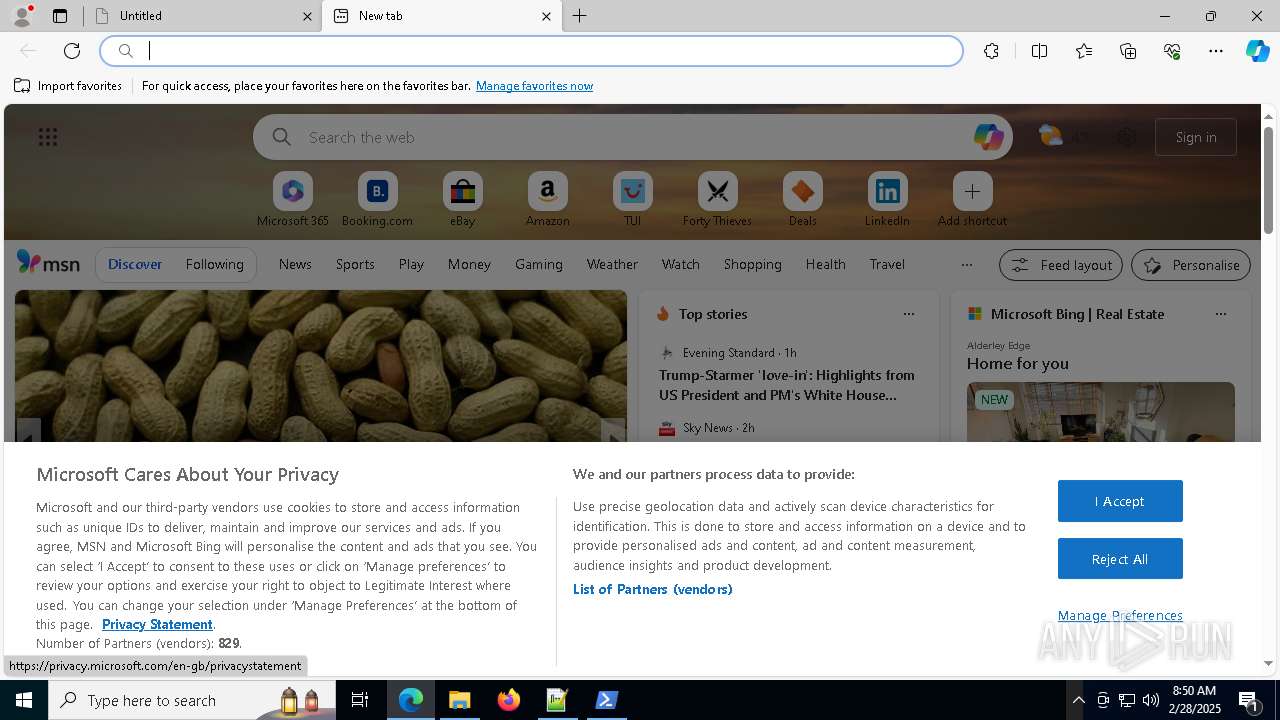Open Windows Start menu
This screenshot has width=1280, height=720.
[x=24, y=700]
